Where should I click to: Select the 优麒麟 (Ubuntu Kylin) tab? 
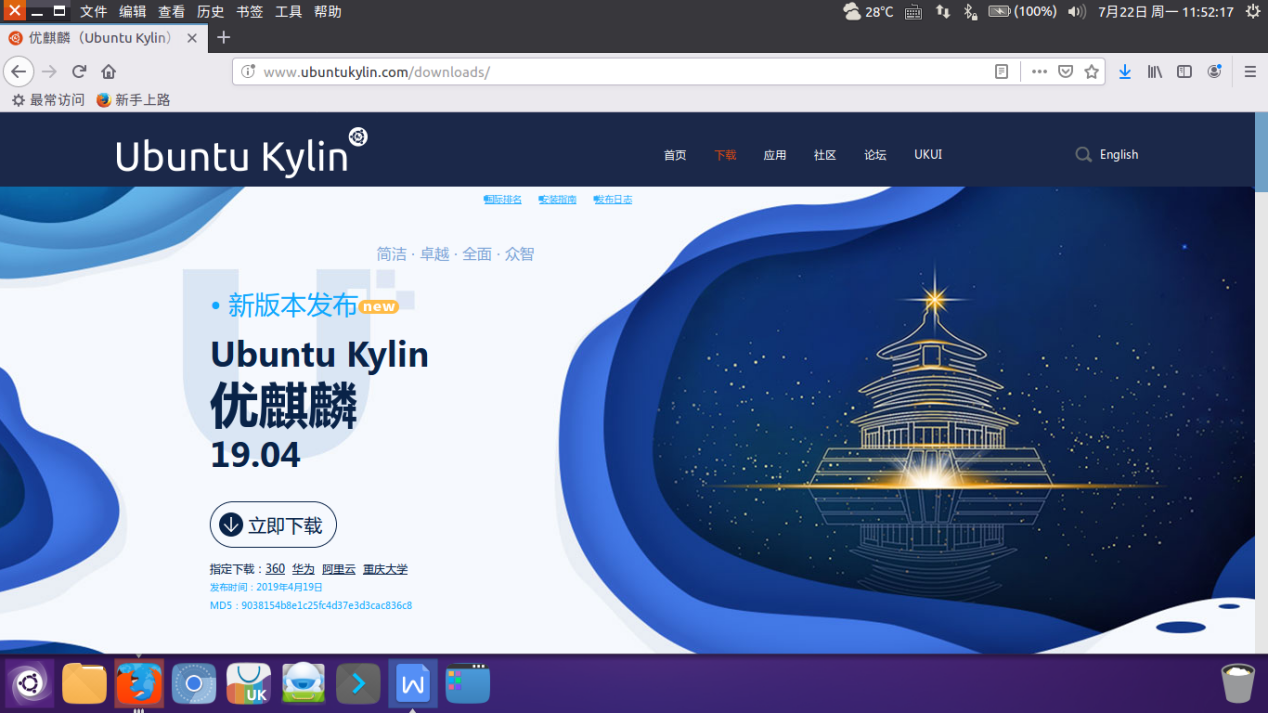(x=104, y=38)
